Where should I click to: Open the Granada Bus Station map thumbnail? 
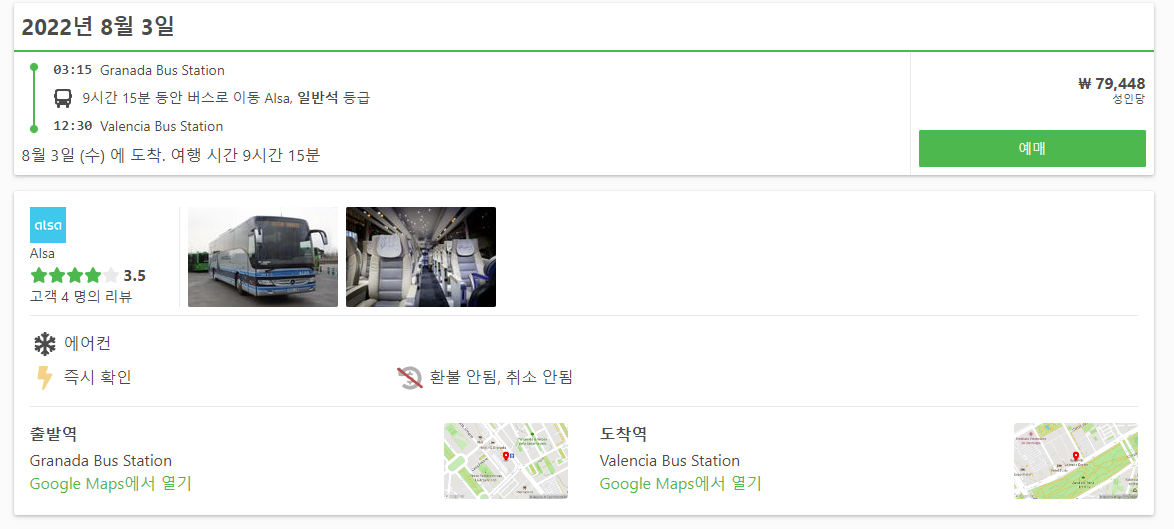tap(506, 461)
